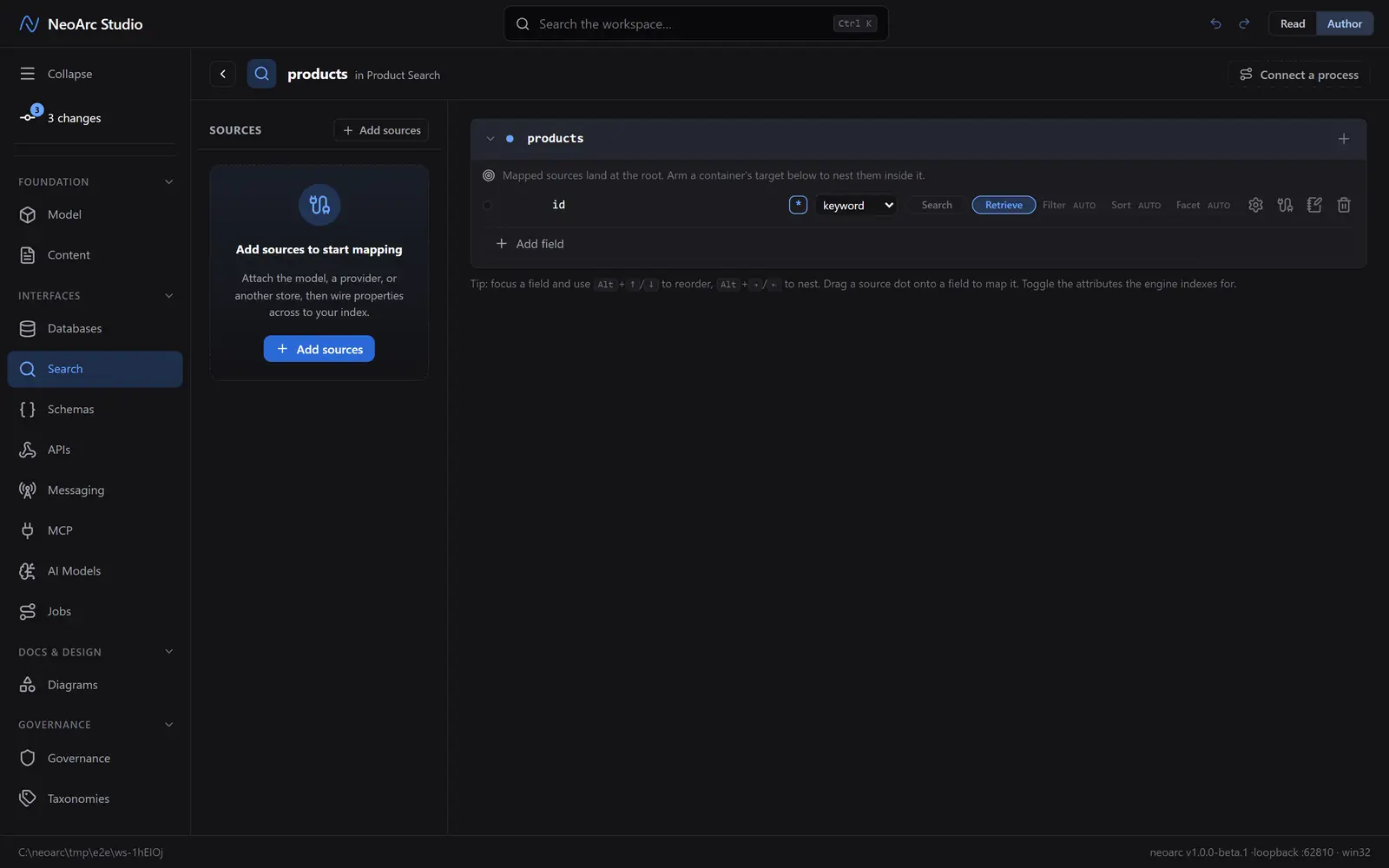Open Jobs in the sidebar

click(x=95, y=611)
